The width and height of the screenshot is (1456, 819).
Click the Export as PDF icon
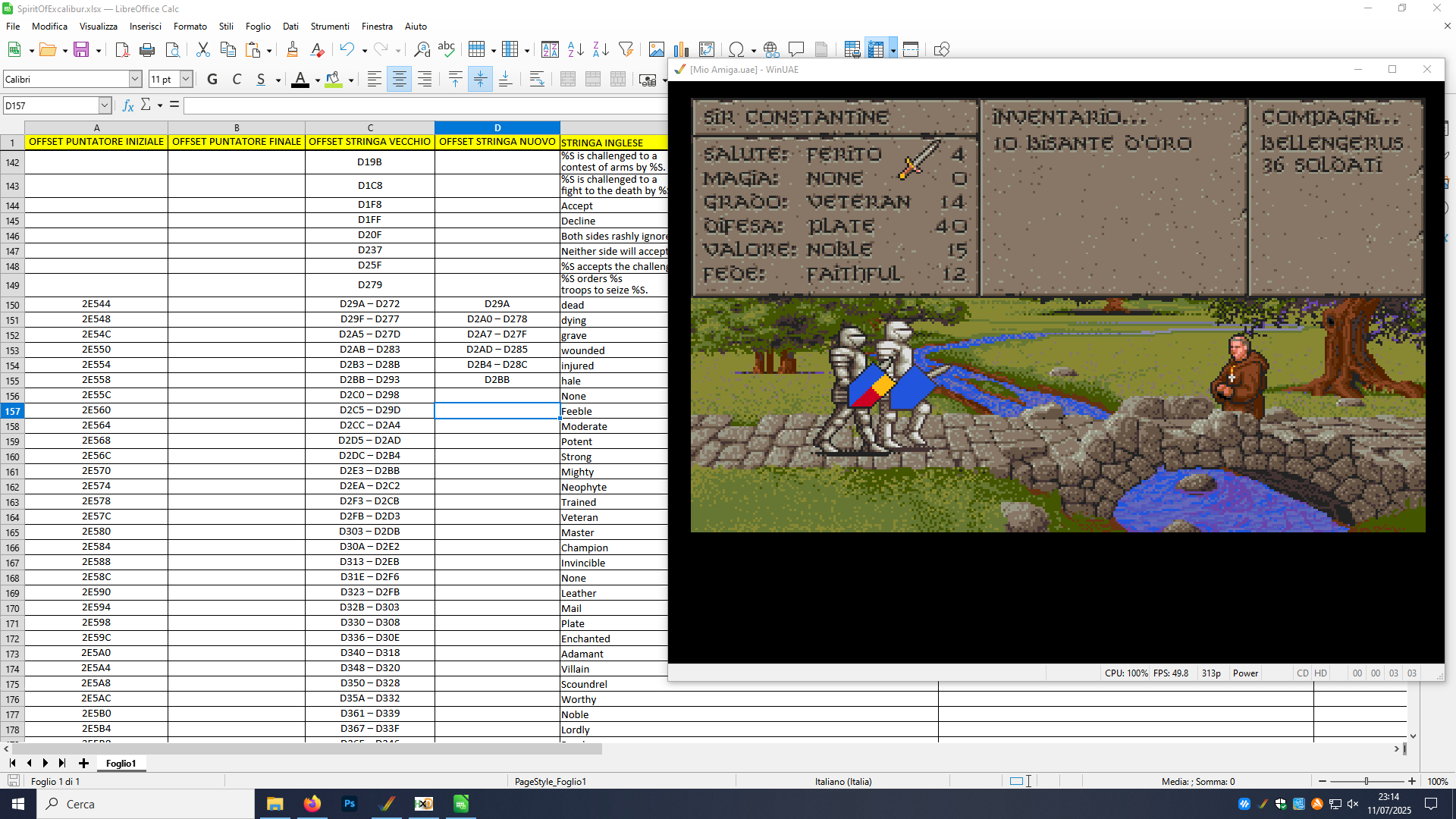click(122, 50)
